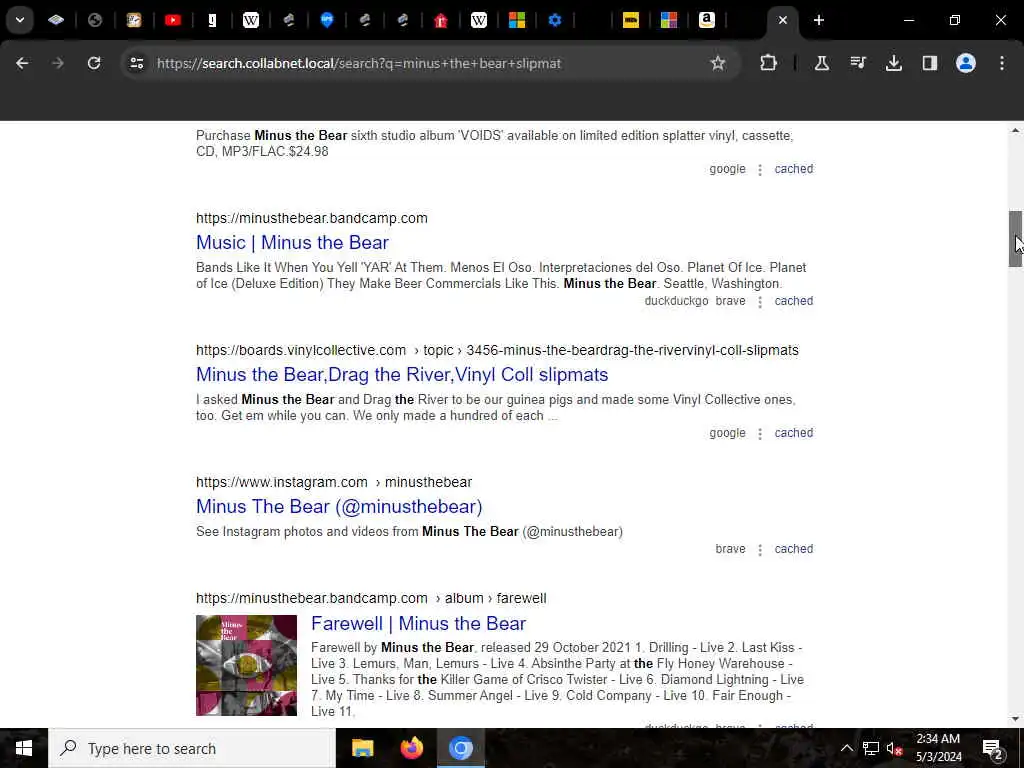Toggle the side panel icon

(930, 63)
